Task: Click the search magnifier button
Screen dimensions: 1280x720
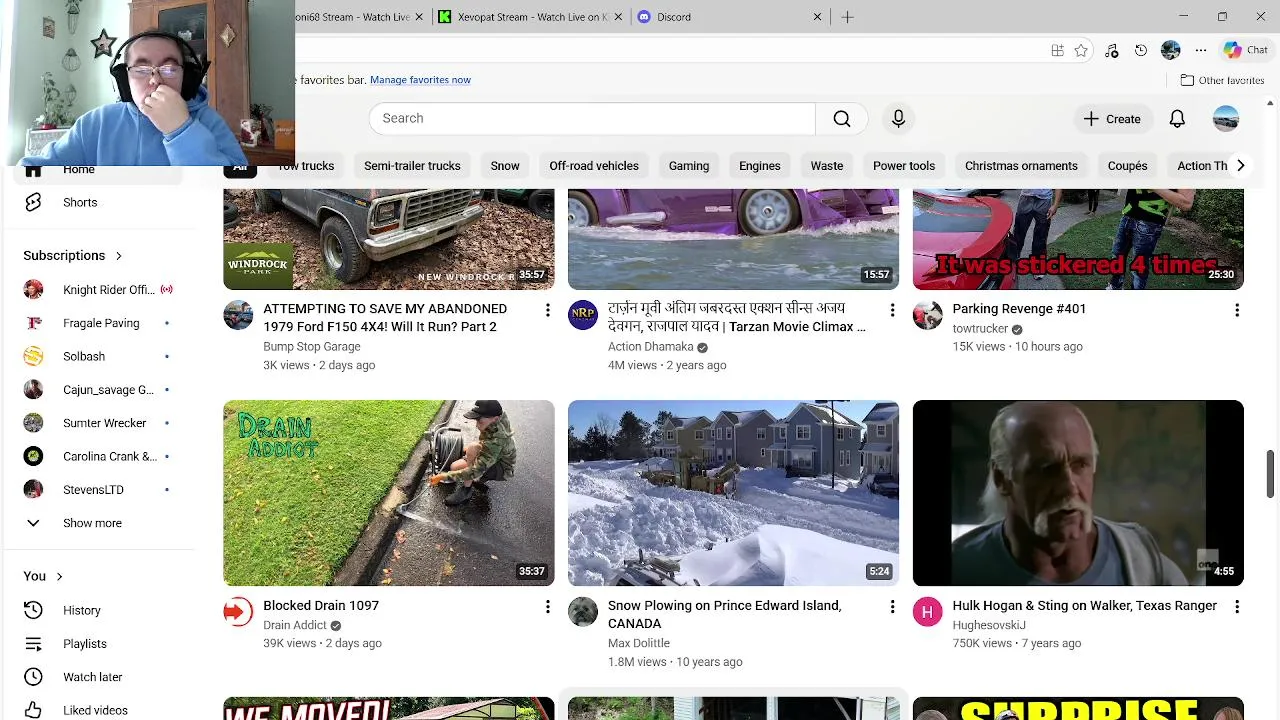Action: [x=842, y=118]
